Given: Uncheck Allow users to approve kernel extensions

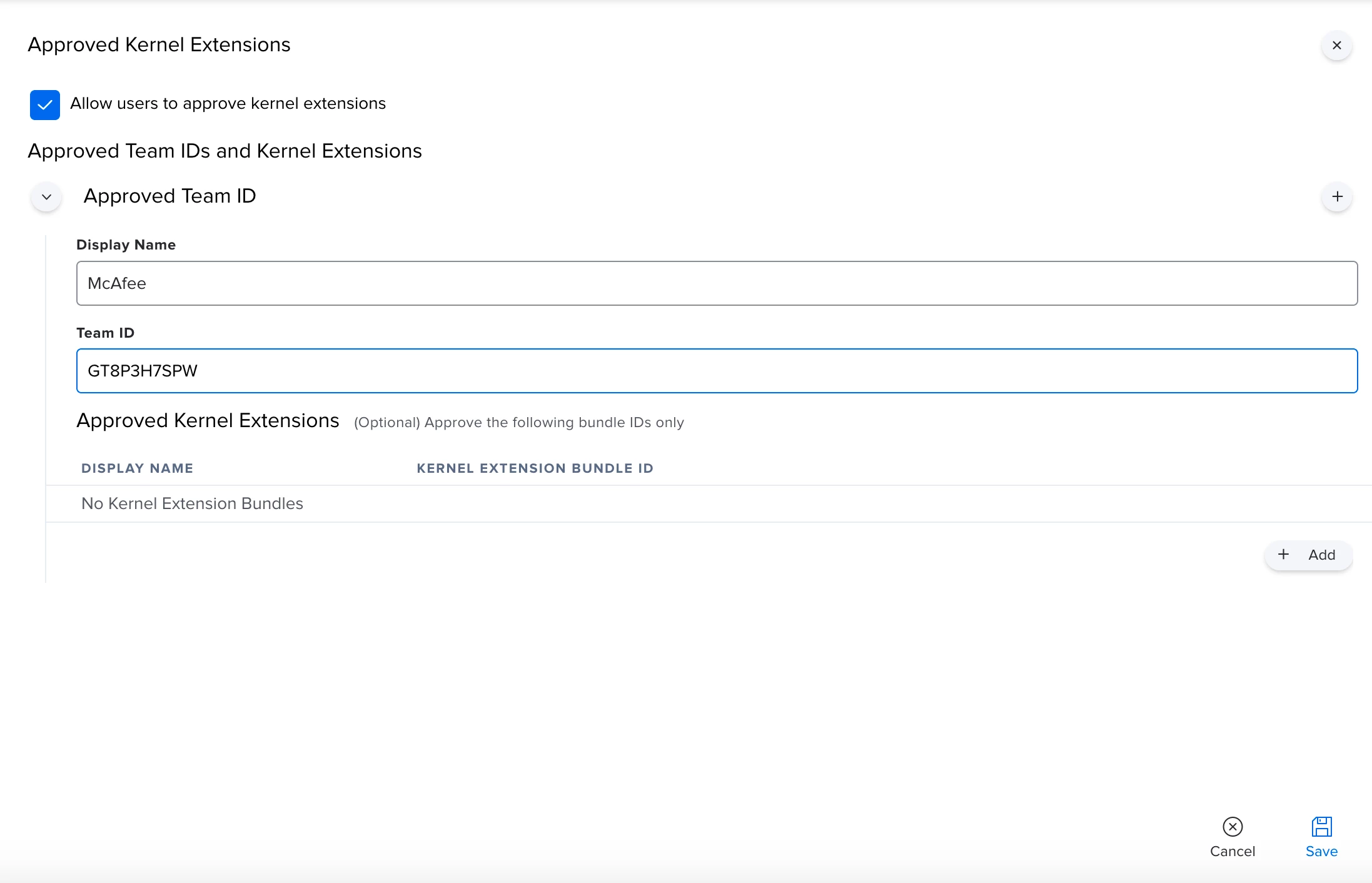Looking at the screenshot, I should tap(45, 104).
